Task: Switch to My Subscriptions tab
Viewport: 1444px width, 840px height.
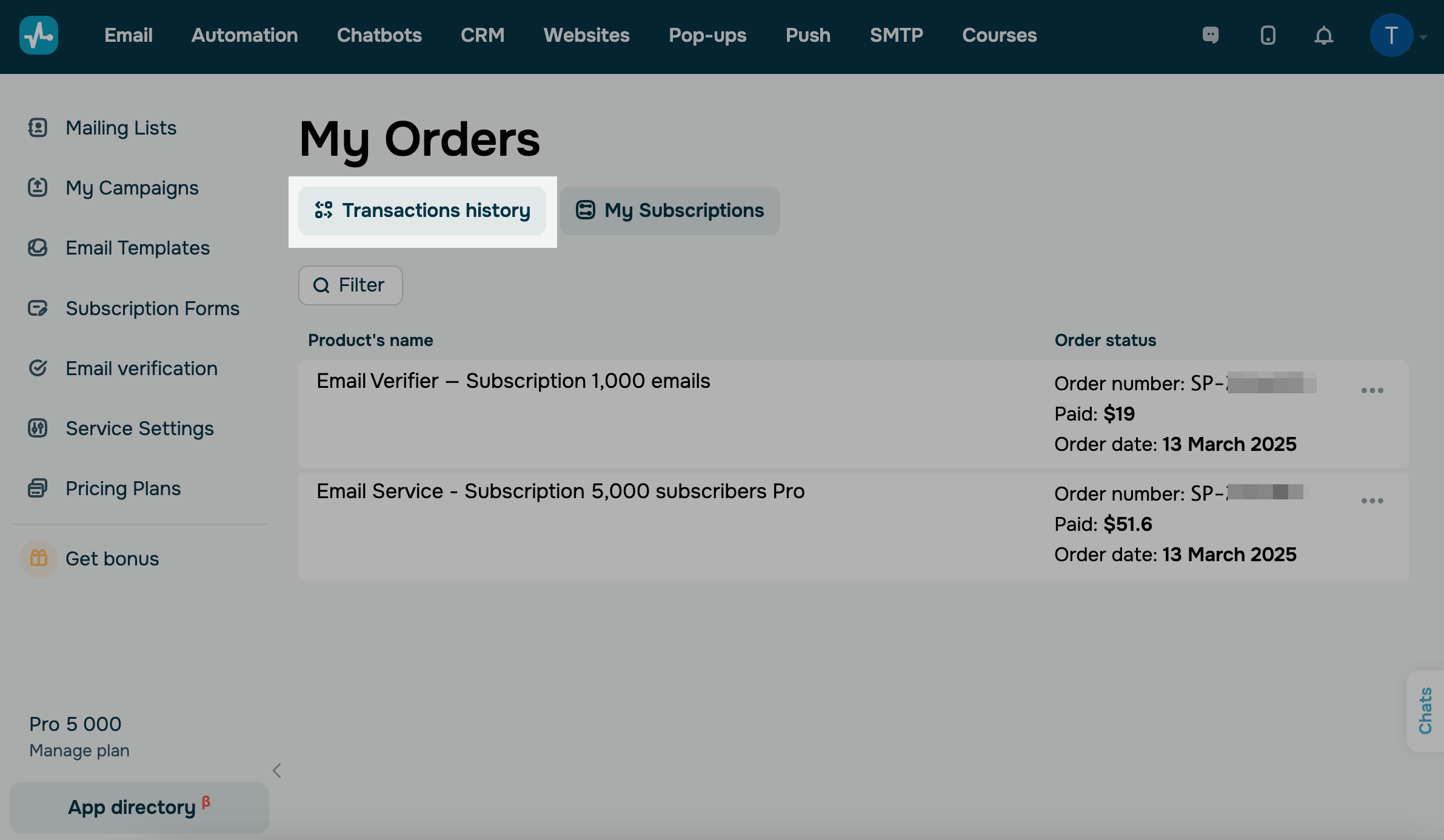Action: [670, 210]
